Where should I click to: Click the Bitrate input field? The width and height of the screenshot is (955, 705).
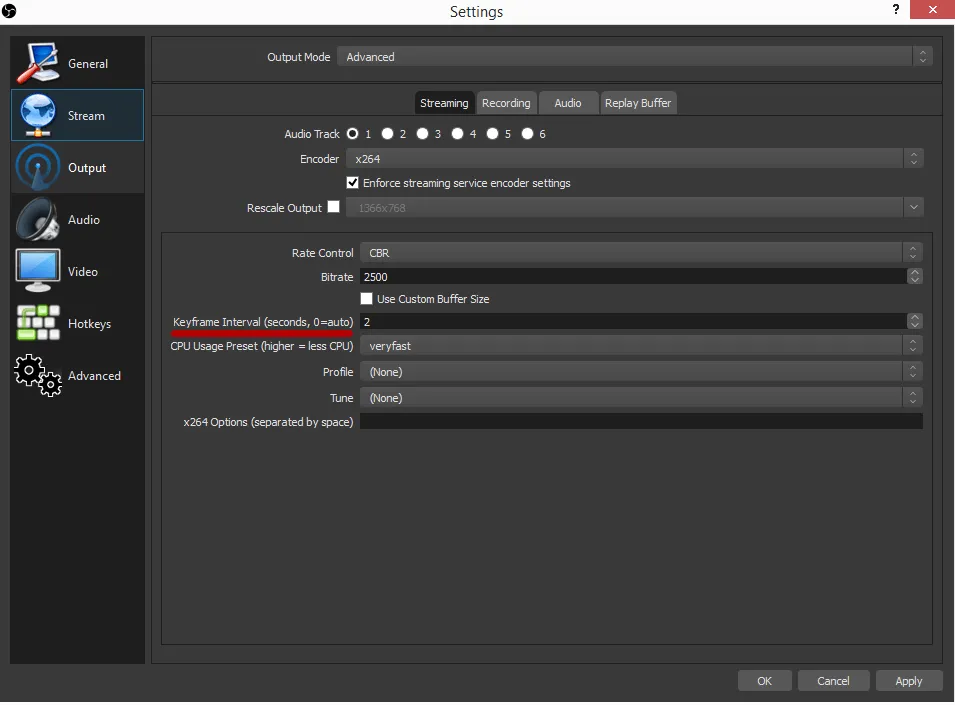[633, 277]
